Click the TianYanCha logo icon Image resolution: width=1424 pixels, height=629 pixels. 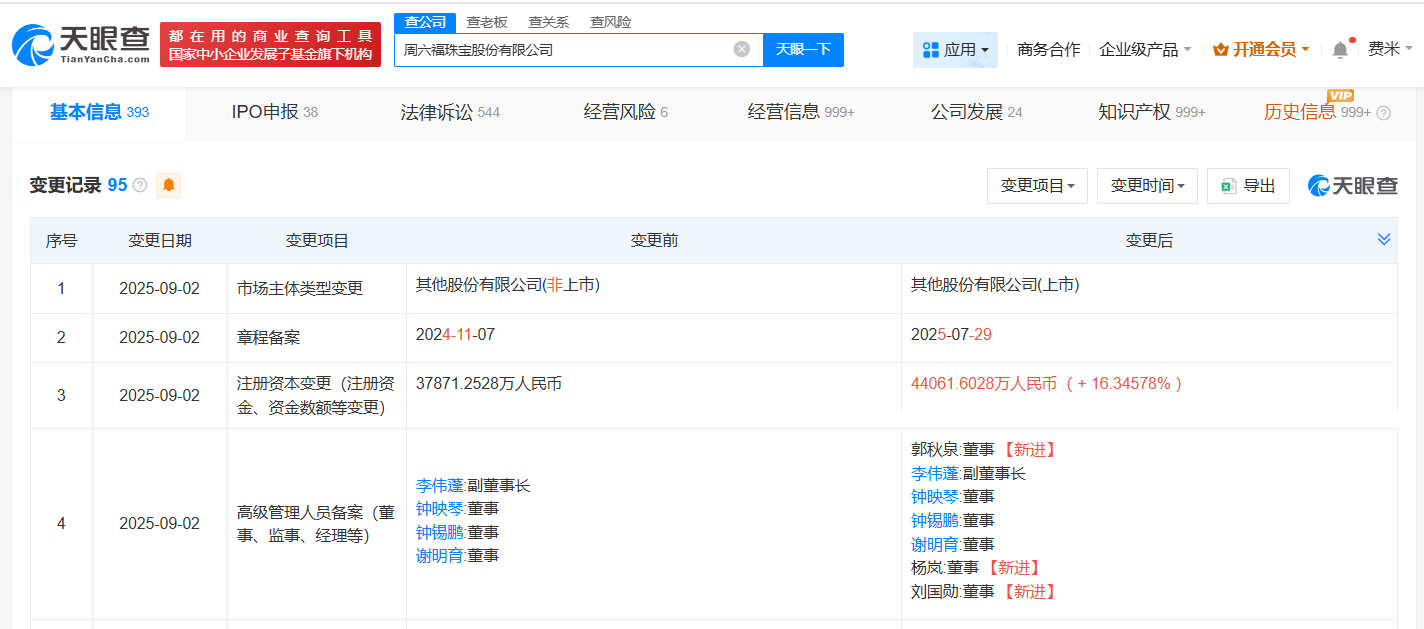tap(33, 44)
